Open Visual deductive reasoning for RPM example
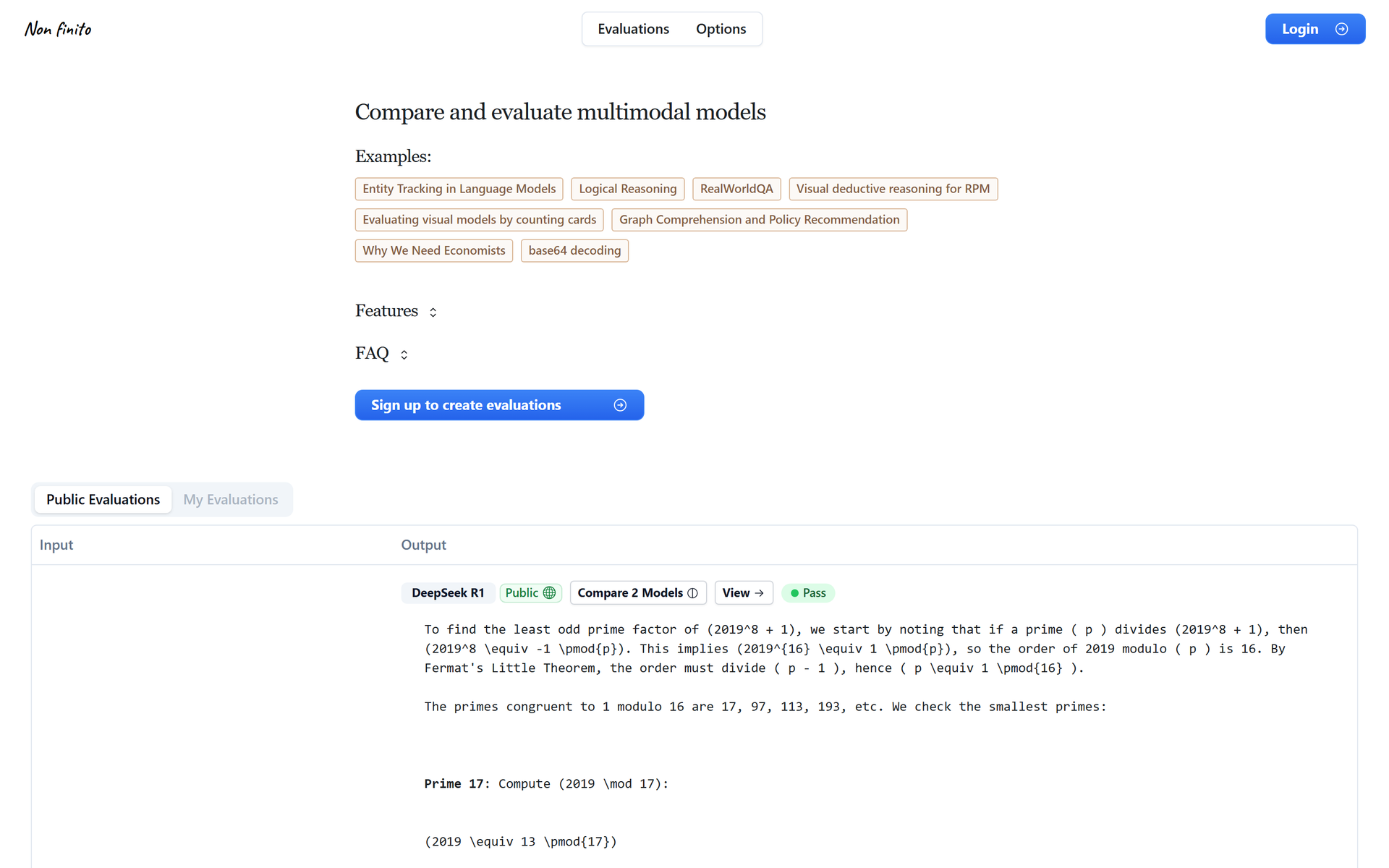This screenshot has width=1389, height=868. (x=893, y=189)
